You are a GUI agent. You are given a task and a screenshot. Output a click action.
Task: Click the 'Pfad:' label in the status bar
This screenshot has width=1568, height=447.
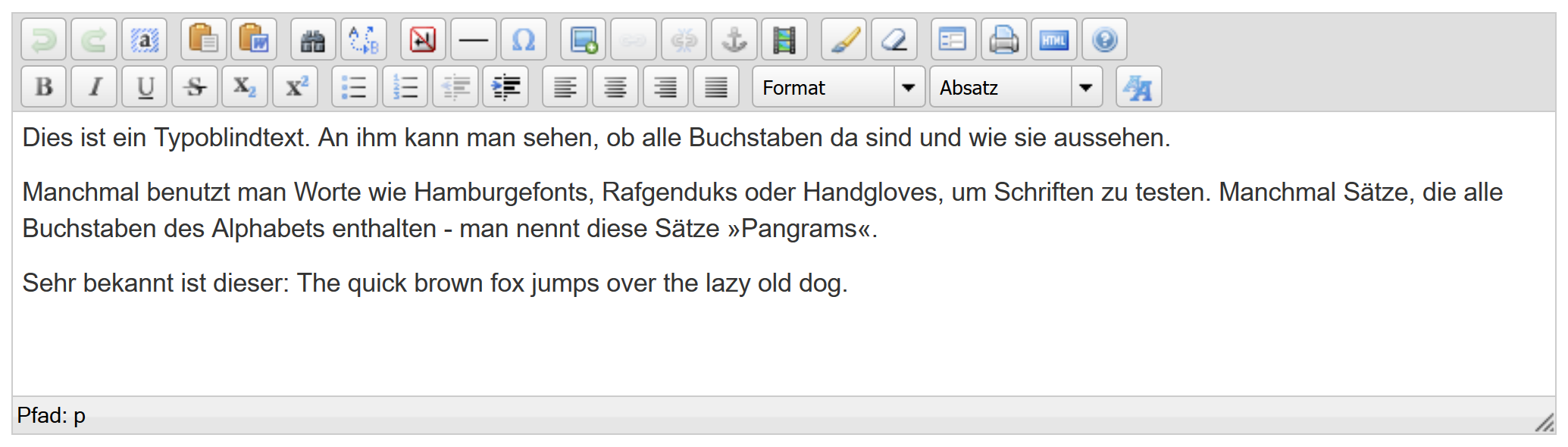pyautogui.click(x=42, y=415)
